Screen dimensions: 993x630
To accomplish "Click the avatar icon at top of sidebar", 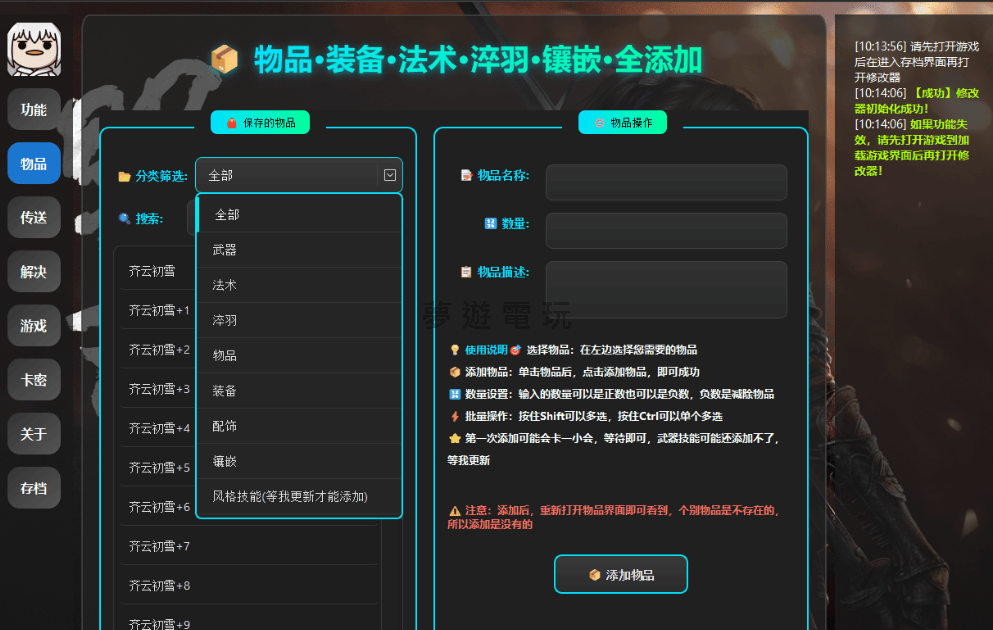I will click(34, 49).
